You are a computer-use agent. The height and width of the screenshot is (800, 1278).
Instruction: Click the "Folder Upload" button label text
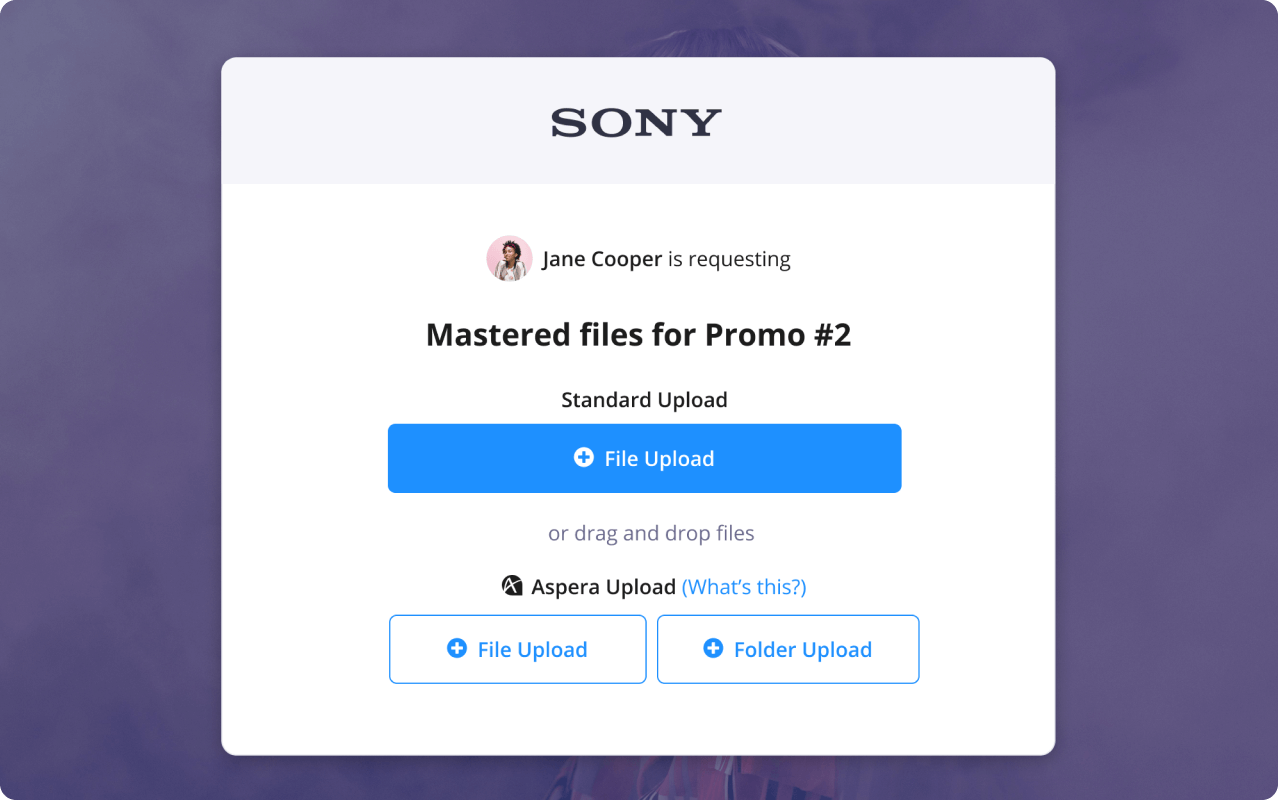[x=802, y=650]
